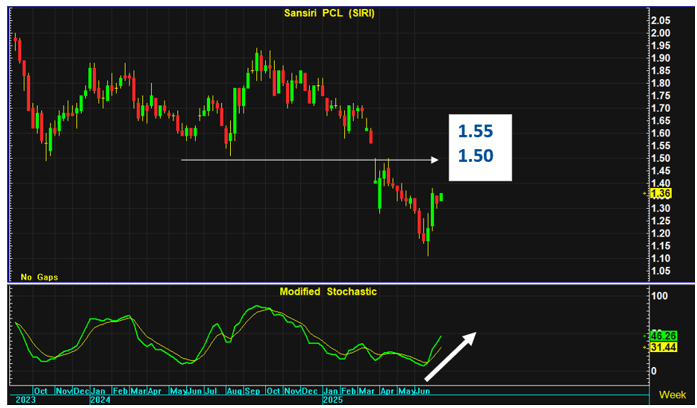Click the 1.20 price axis label

[661, 233]
